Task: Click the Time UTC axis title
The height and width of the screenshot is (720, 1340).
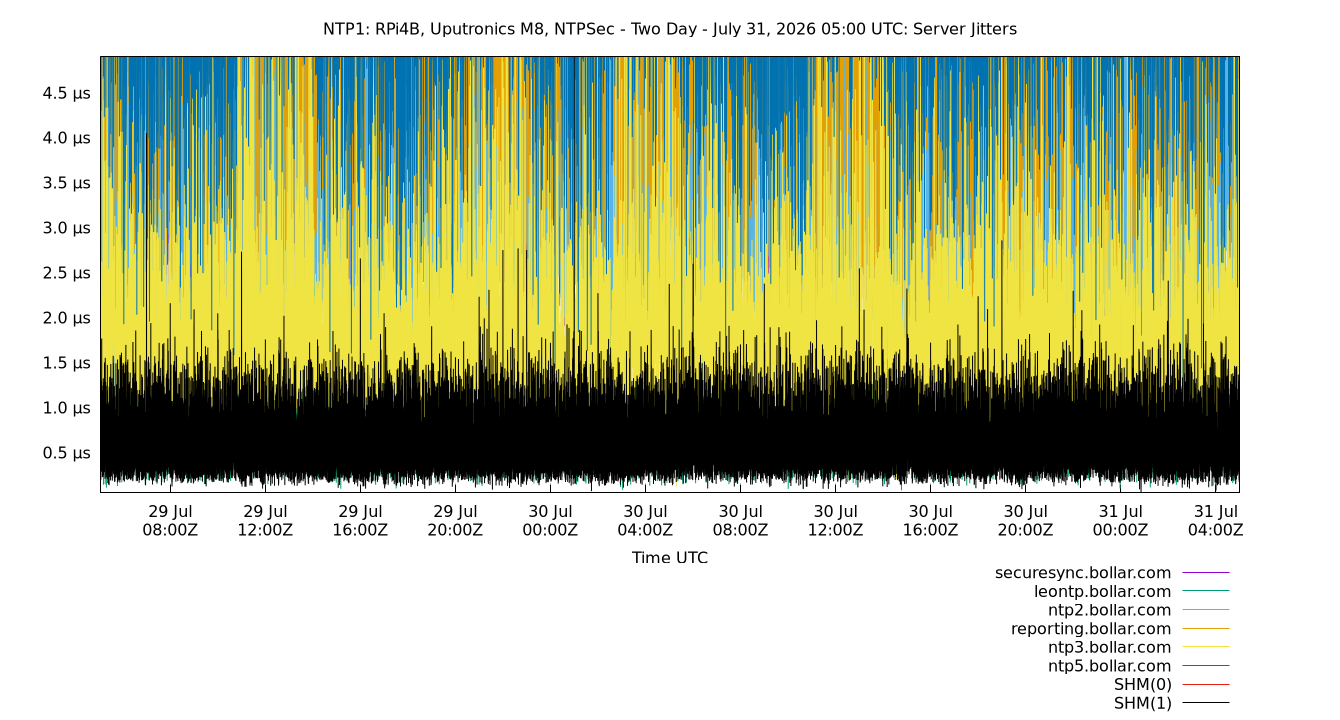Action: click(x=669, y=558)
